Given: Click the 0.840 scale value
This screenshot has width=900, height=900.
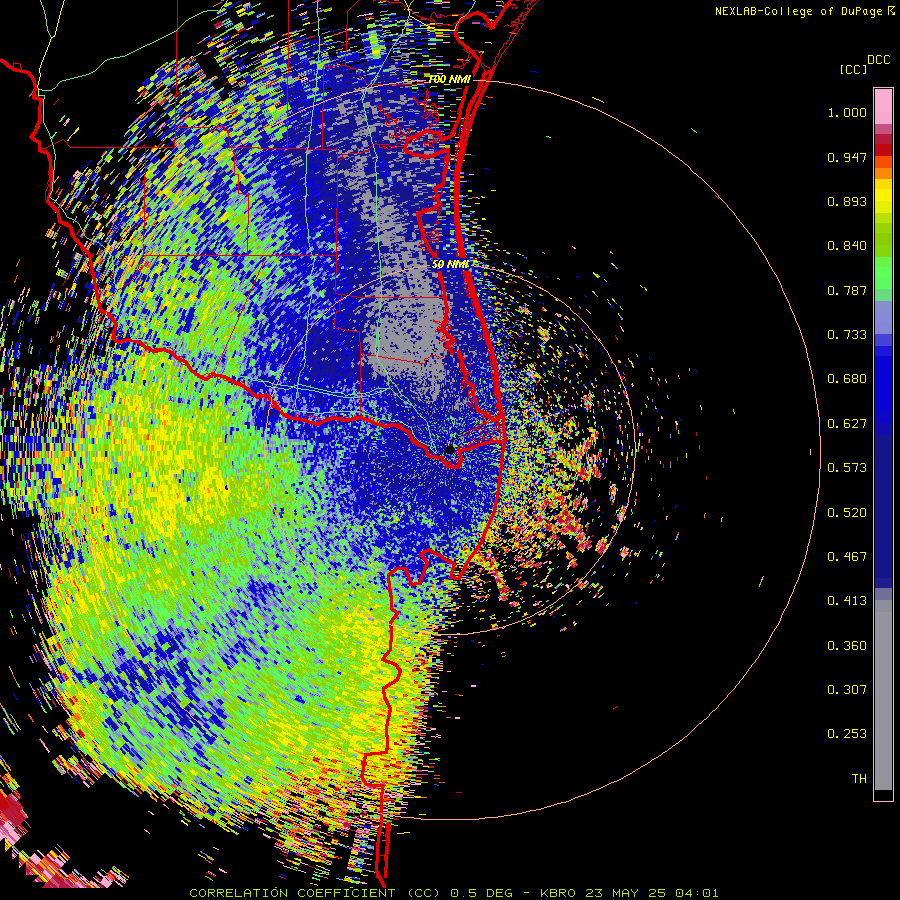Looking at the screenshot, I should [x=847, y=246].
